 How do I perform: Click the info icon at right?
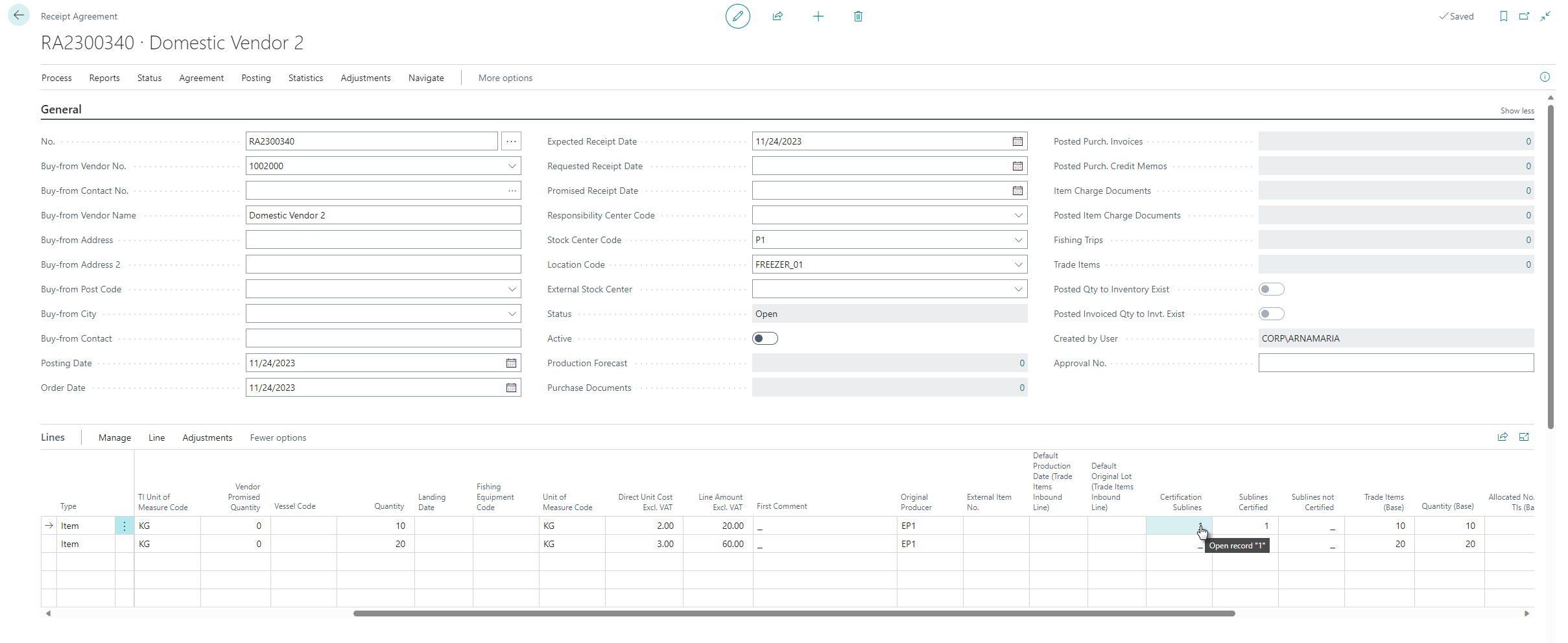[x=1545, y=77]
